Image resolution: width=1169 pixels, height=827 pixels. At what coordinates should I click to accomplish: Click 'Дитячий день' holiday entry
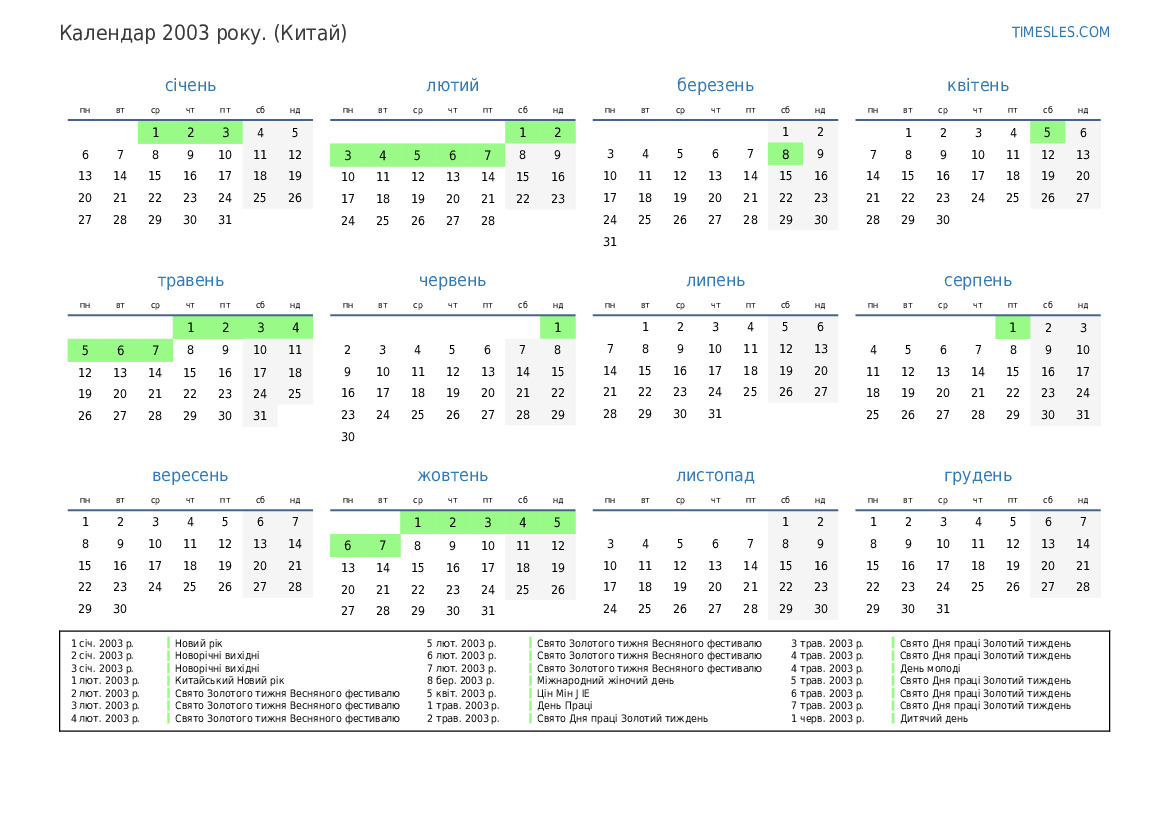(933, 718)
